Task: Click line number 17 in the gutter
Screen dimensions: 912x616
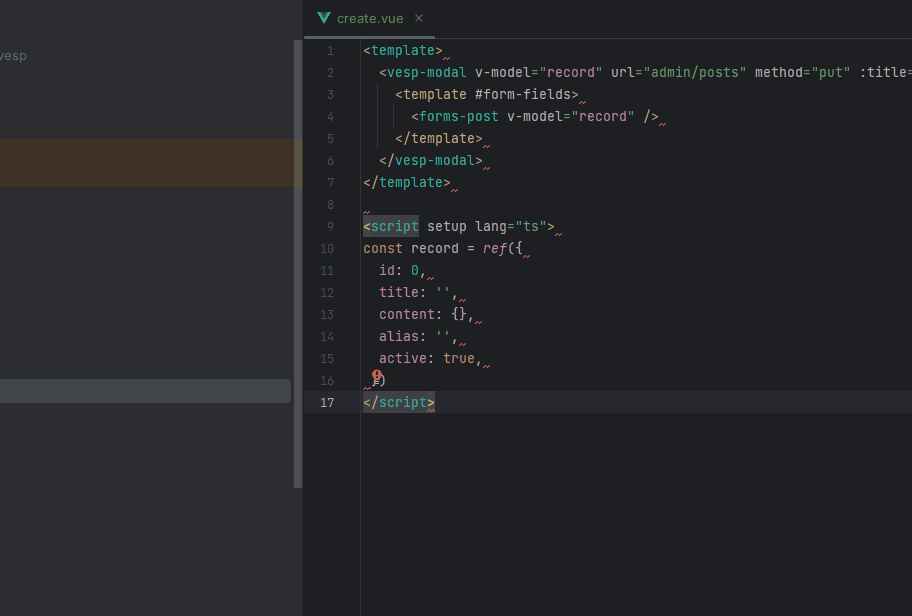Action: (x=327, y=403)
